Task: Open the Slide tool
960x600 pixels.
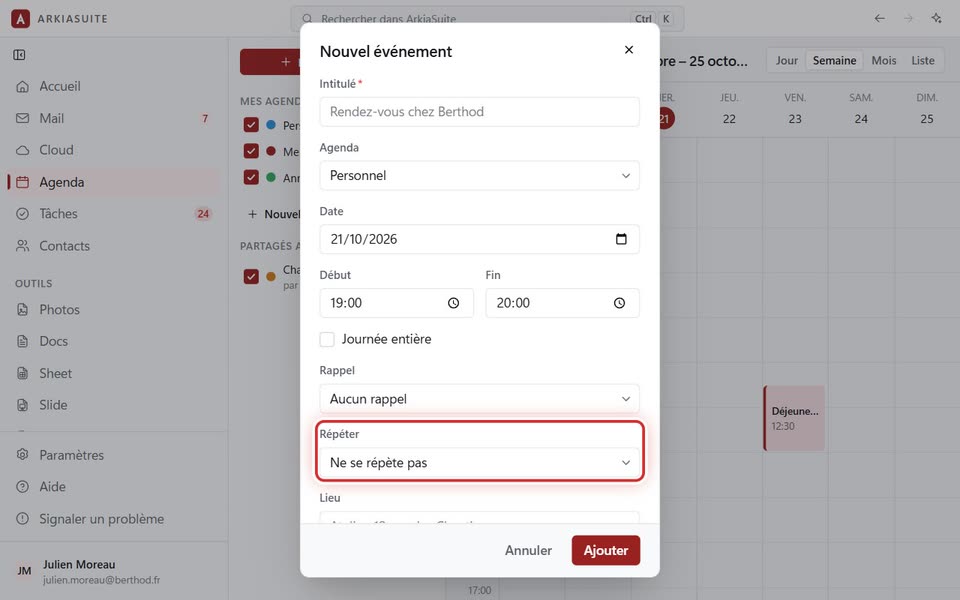Action: (x=114, y=405)
